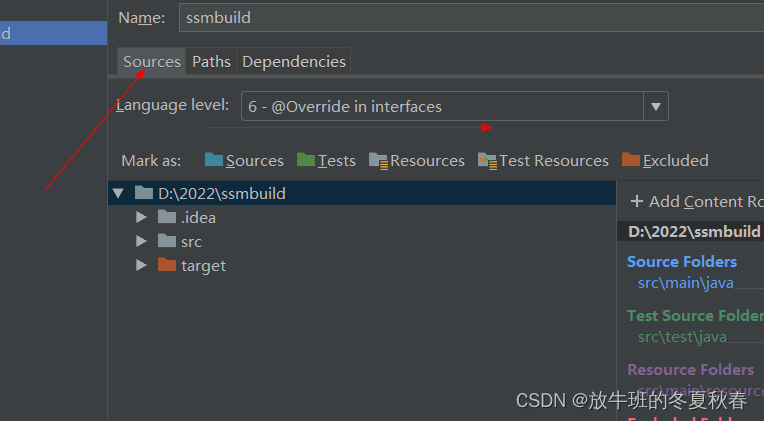Select the src folder row
The image size is (764, 421).
362,241
